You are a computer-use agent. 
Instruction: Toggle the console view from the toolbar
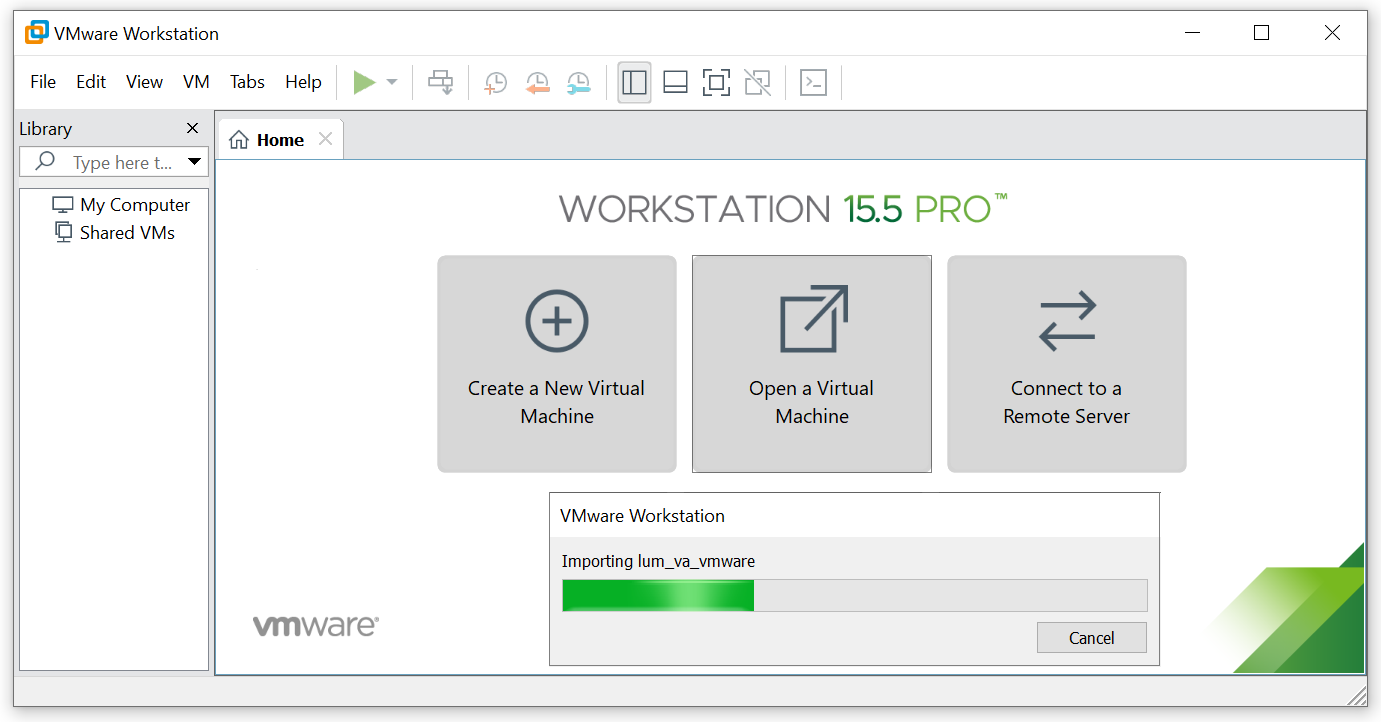pos(813,82)
